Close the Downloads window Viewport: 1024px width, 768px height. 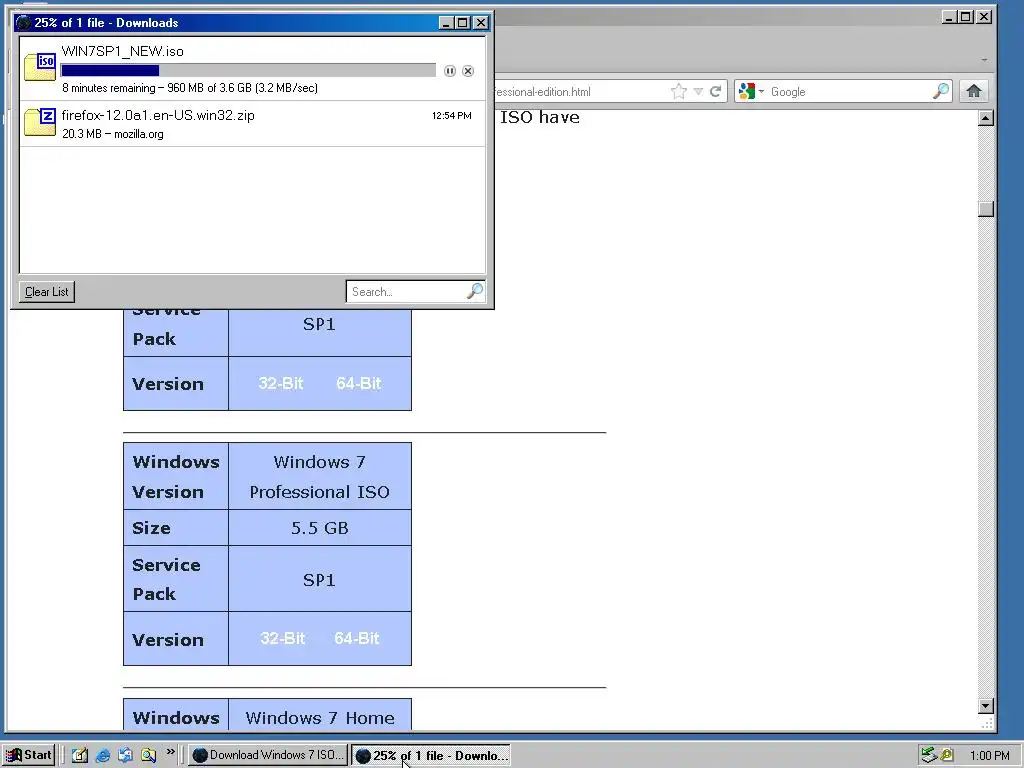coord(481,23)
